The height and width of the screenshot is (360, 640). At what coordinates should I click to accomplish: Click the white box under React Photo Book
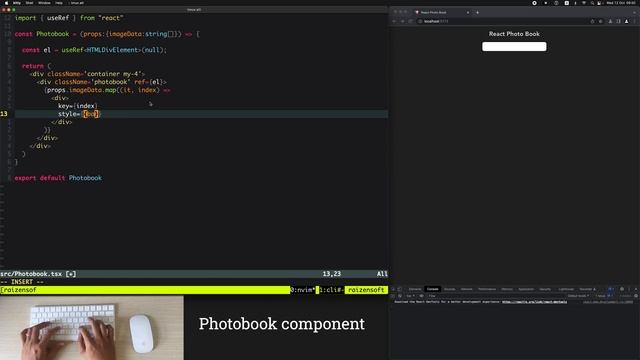[x=514, y=47]
